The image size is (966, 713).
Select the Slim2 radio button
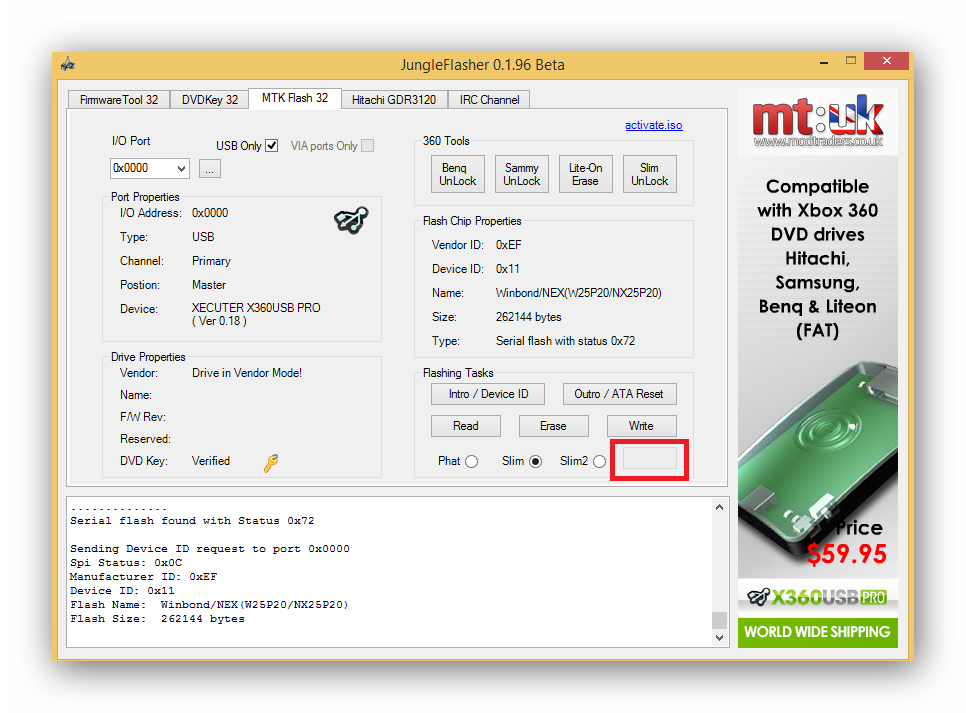[x=599, y=462]
